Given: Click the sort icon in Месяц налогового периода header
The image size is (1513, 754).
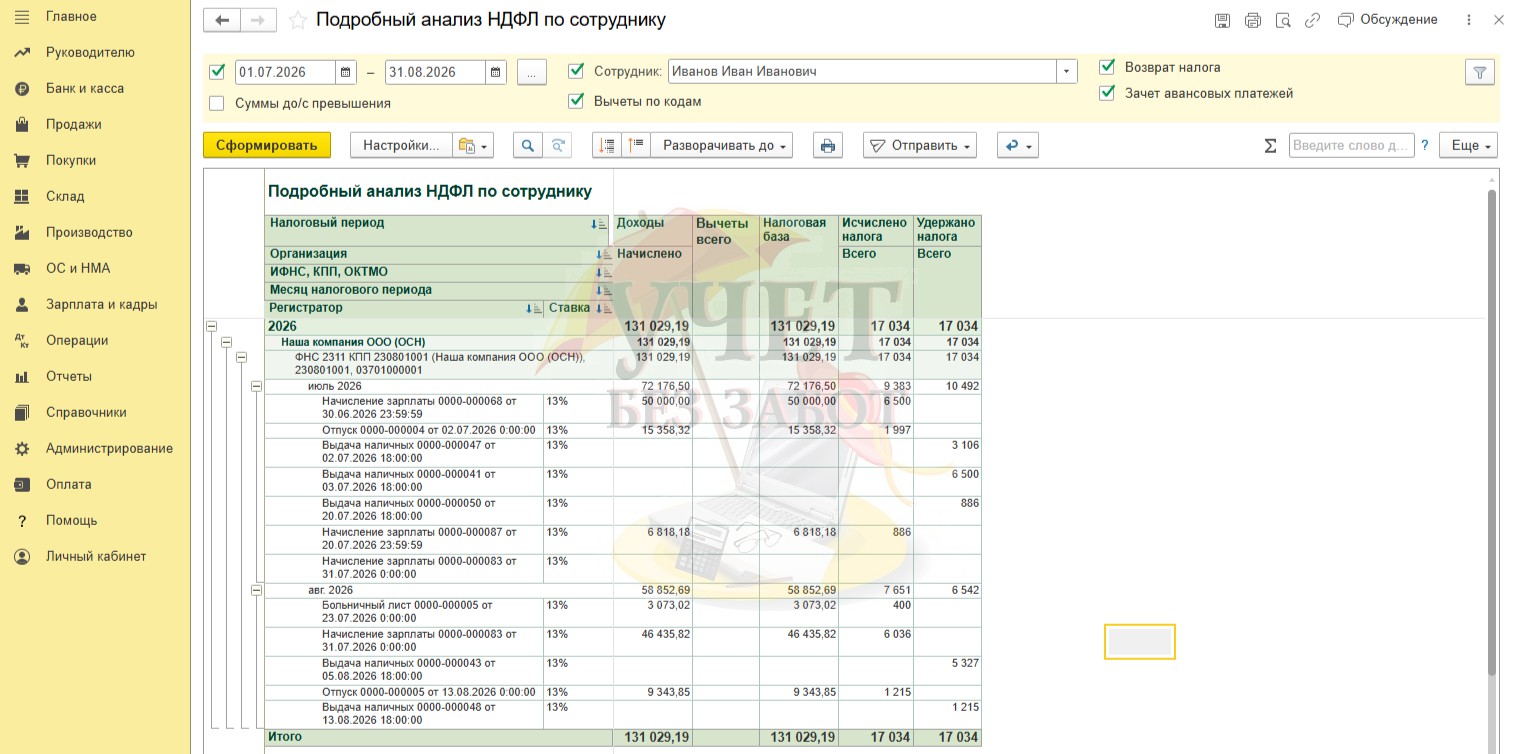Looking at the screenshot, I should pos(602,291).
